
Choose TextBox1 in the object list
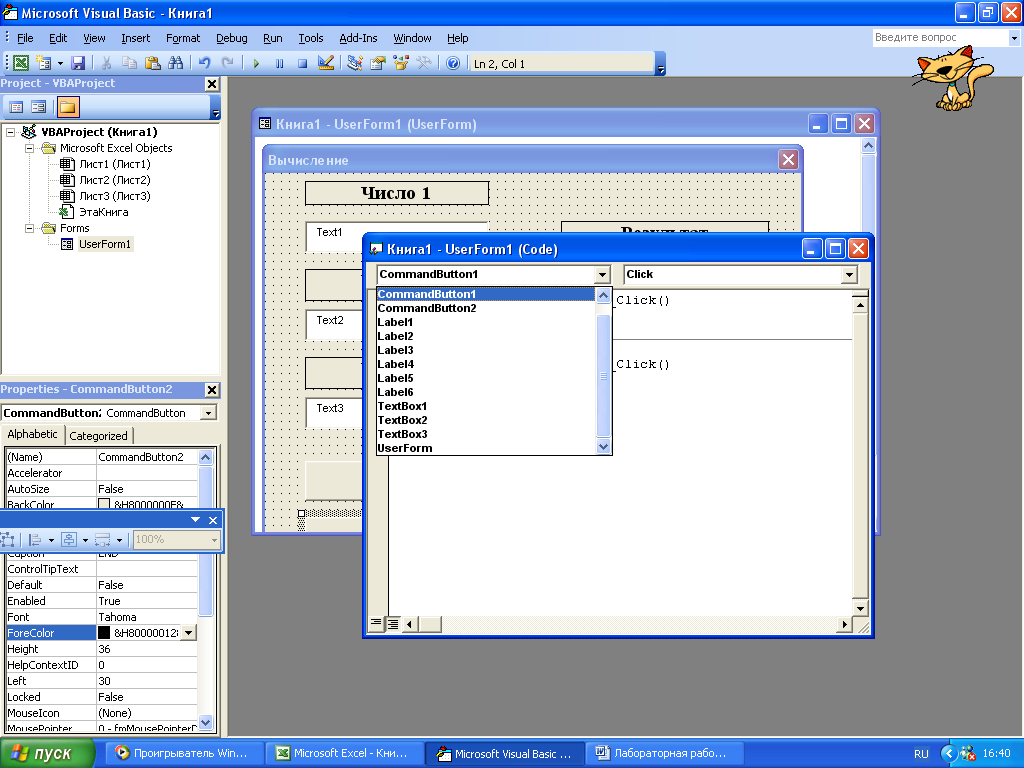(x=486, y=406)
